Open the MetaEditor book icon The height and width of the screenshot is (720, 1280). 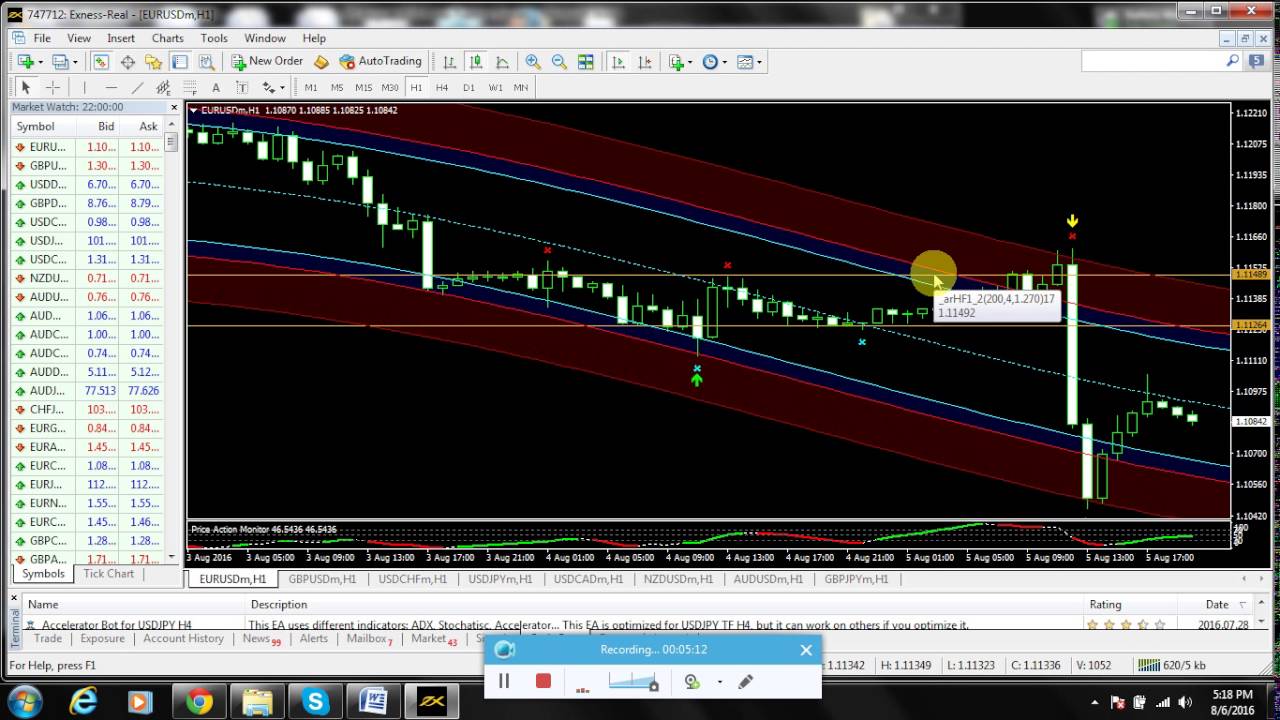click(x=321, y=62)
